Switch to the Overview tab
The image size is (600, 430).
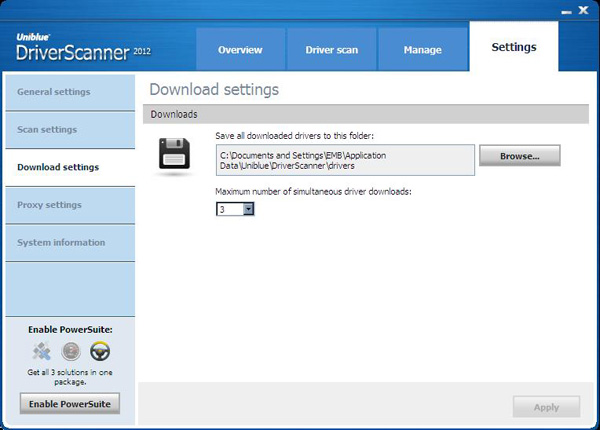pos(240,50)
